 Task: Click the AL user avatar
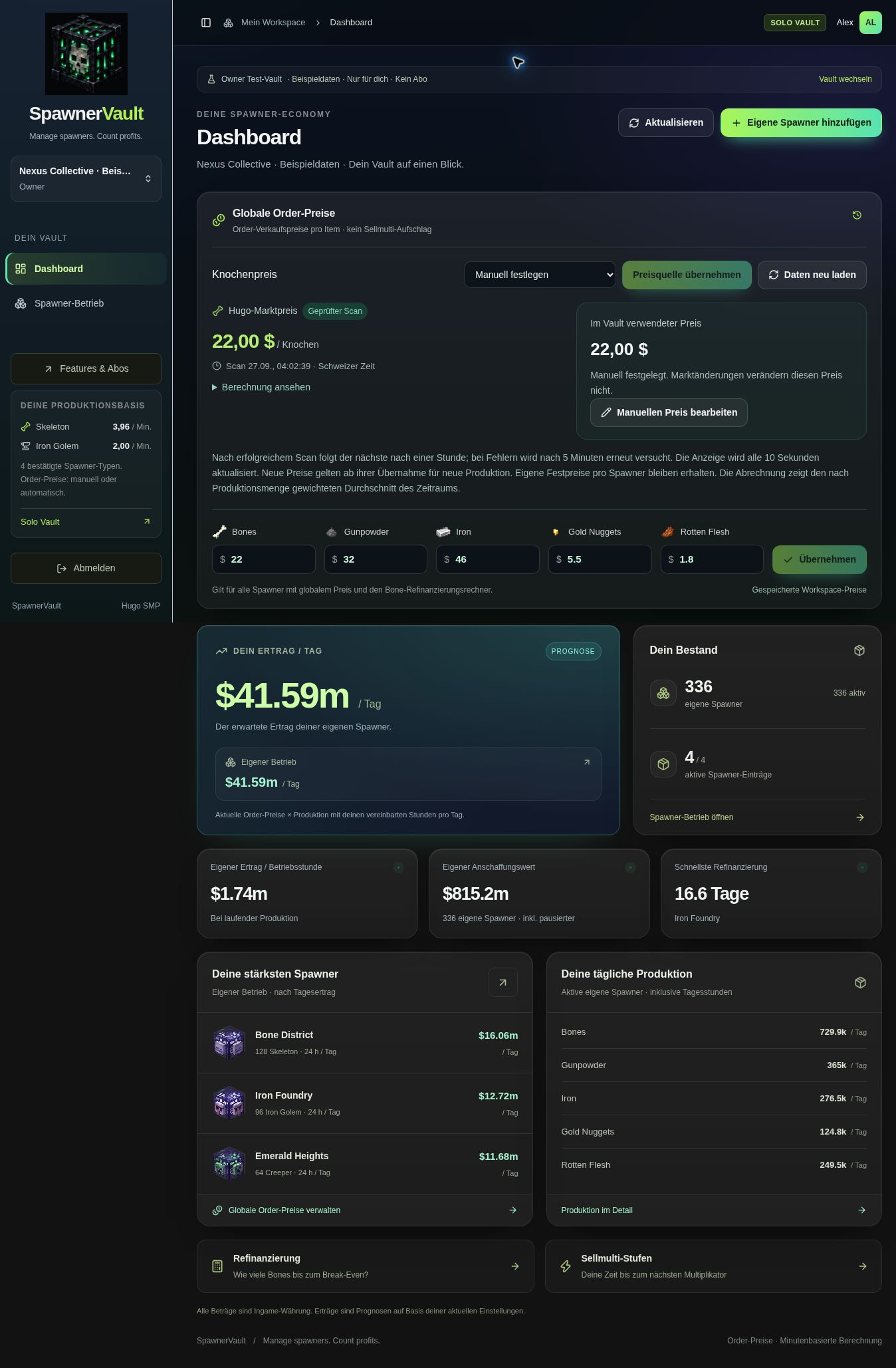[871, 23]
